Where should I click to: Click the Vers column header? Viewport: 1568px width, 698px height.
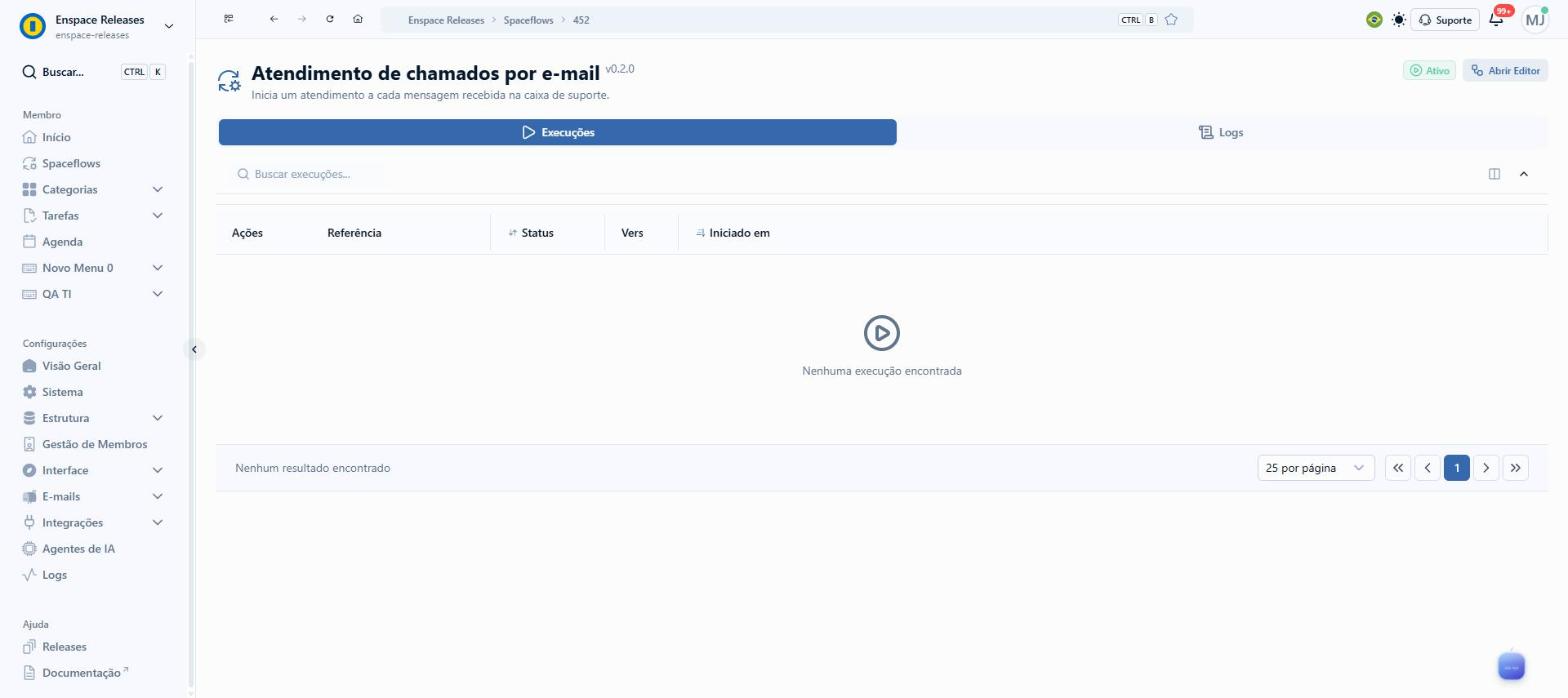coord(632,233)
